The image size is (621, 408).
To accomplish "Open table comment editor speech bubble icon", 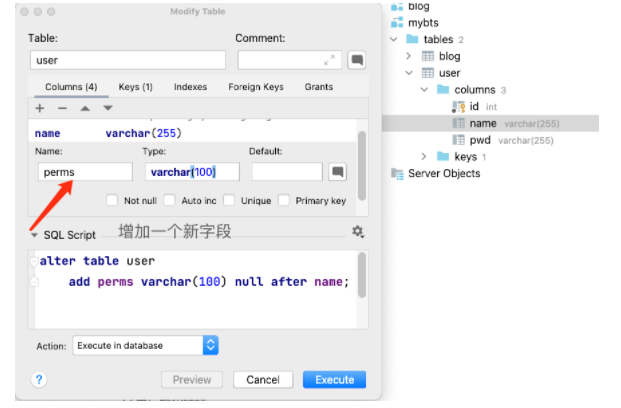I will pyautogui.click(x=356, y=60).
